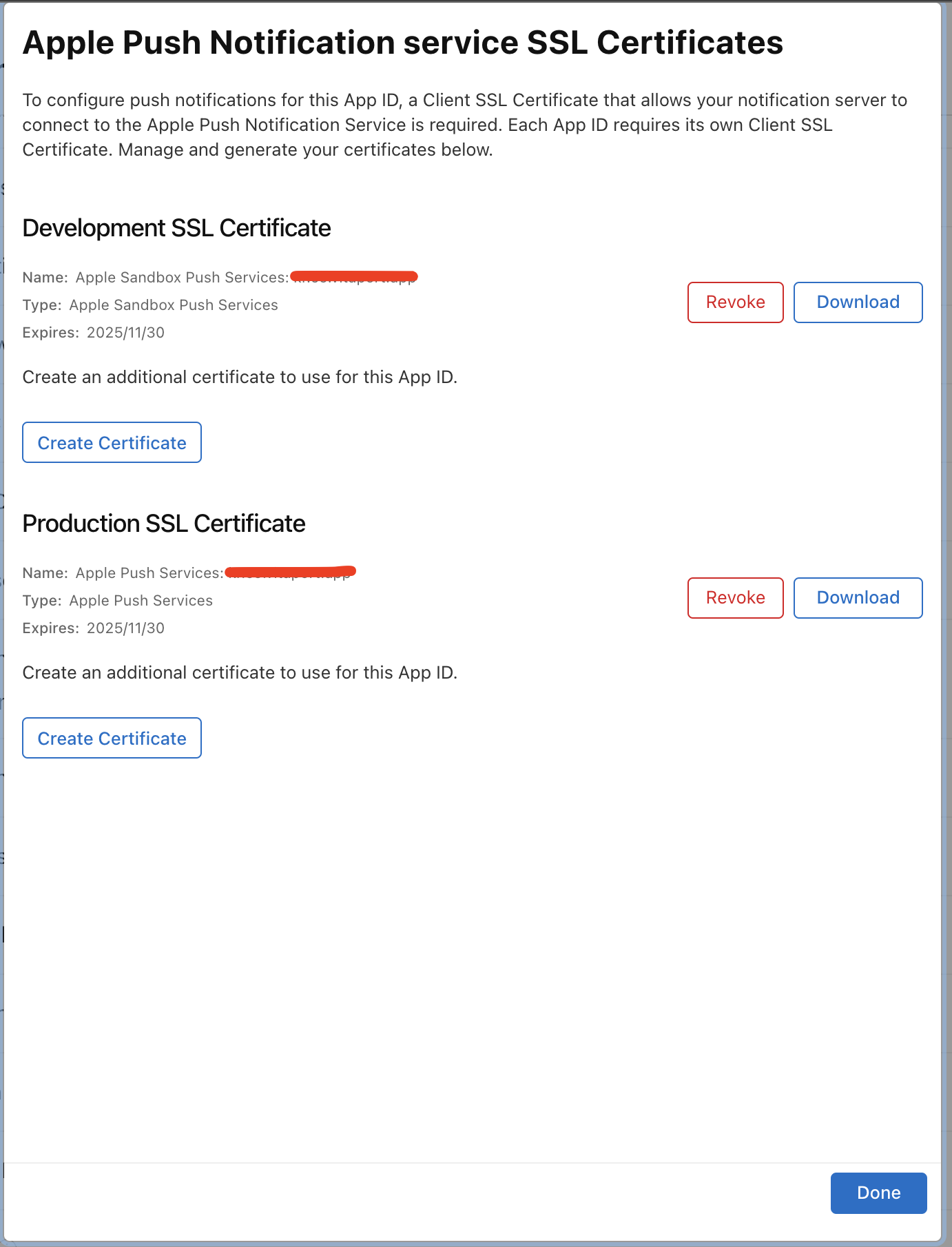Click the Production certificate Name line
Viewport: 952px width, 1247px height.
[189, 573]
